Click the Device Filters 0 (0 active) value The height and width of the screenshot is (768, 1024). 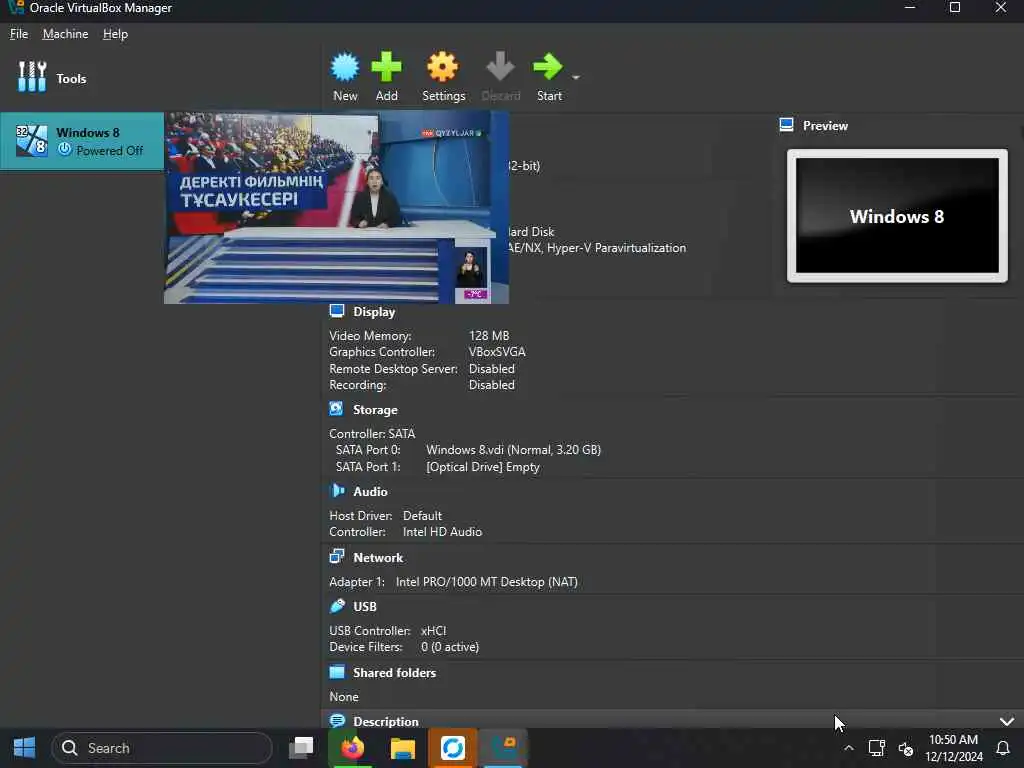click(450, 647)
